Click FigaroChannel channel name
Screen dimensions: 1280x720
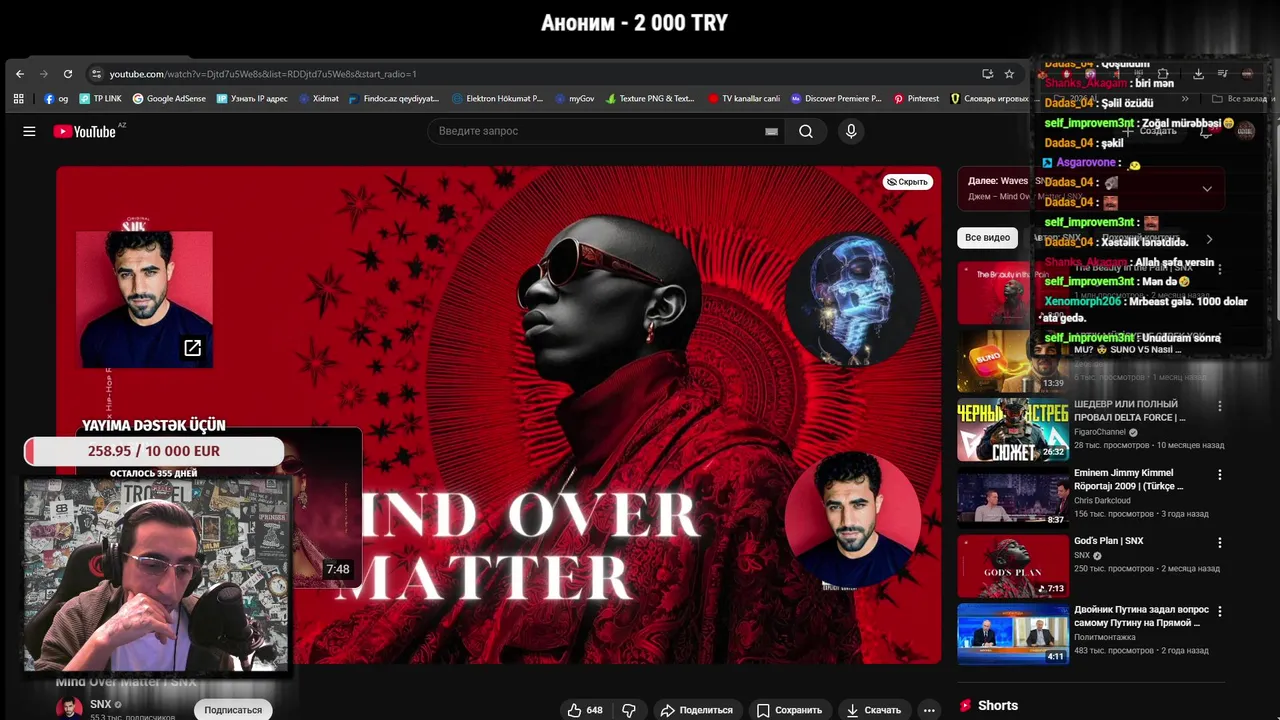(x=1100, y=432)
